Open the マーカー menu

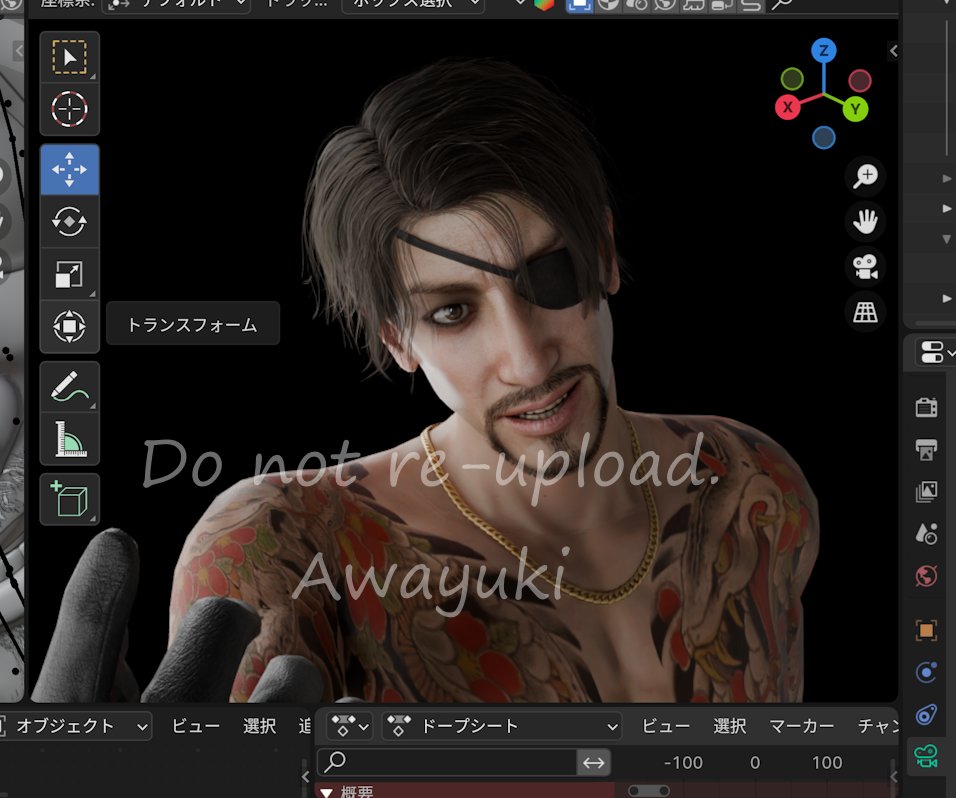click(x=802, y=726)
